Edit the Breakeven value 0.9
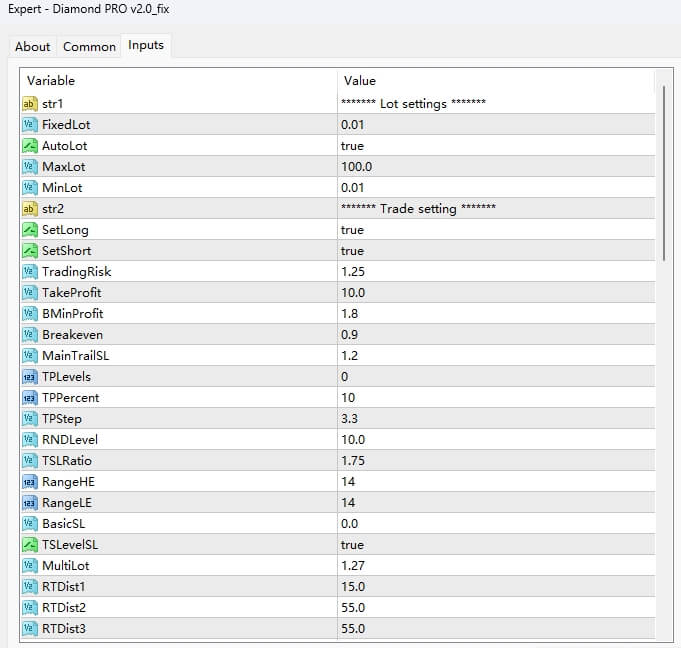This screenshot has width=681, height=648. point(350,334)
